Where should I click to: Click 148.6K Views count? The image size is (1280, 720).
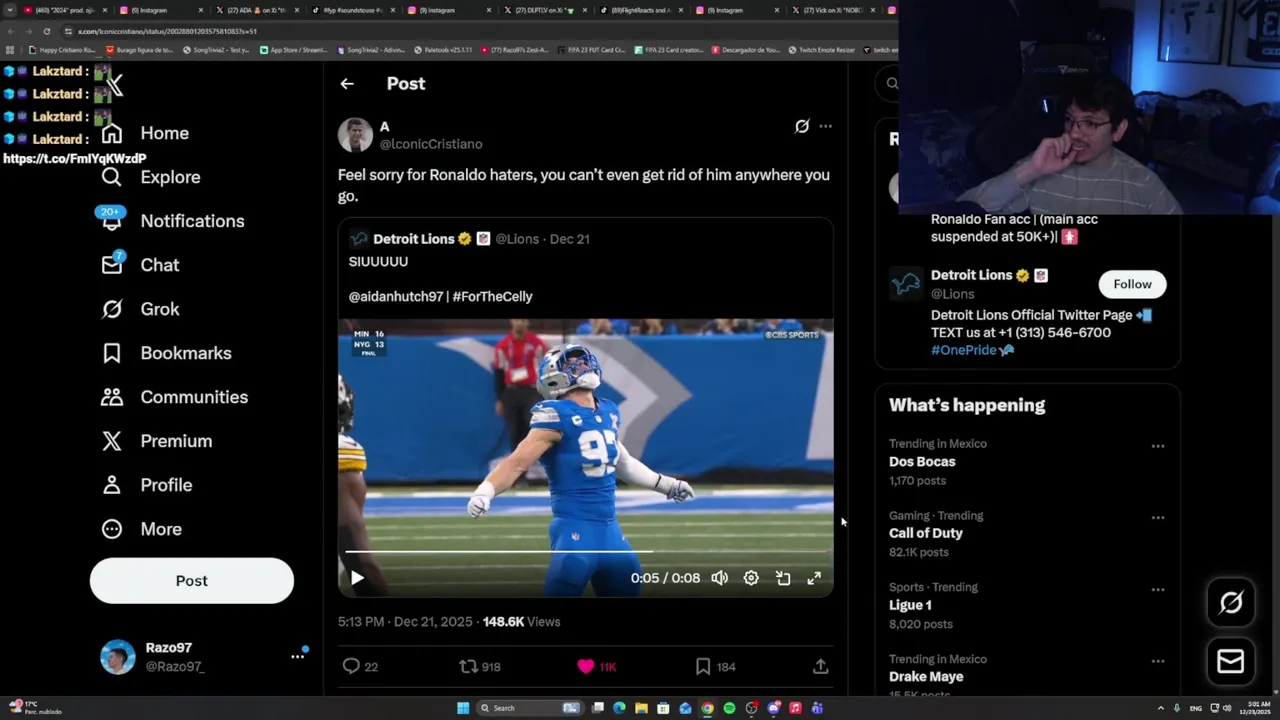[x=521, y=622]
